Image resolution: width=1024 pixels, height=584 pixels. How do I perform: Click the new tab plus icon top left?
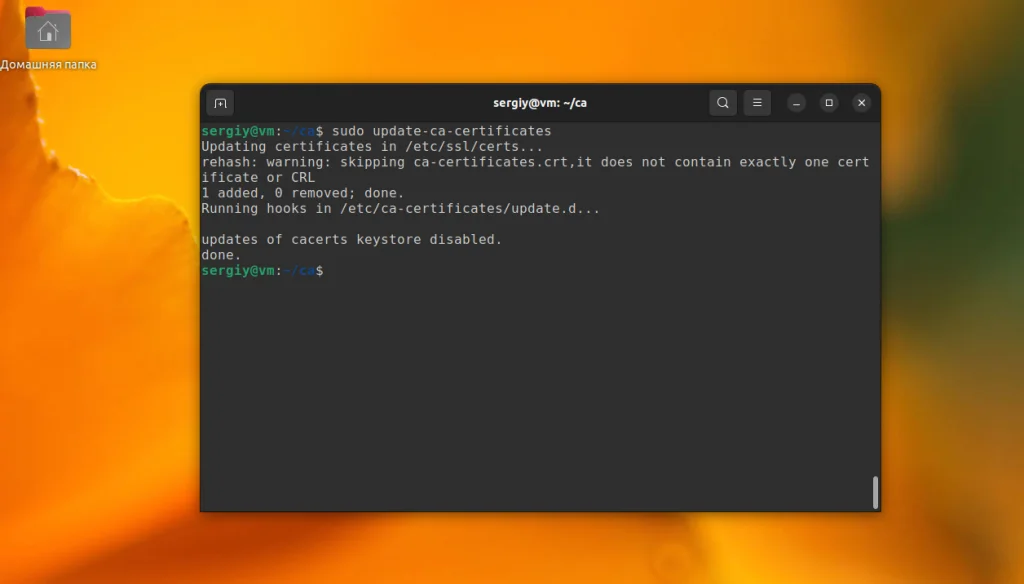pos(220,102)
